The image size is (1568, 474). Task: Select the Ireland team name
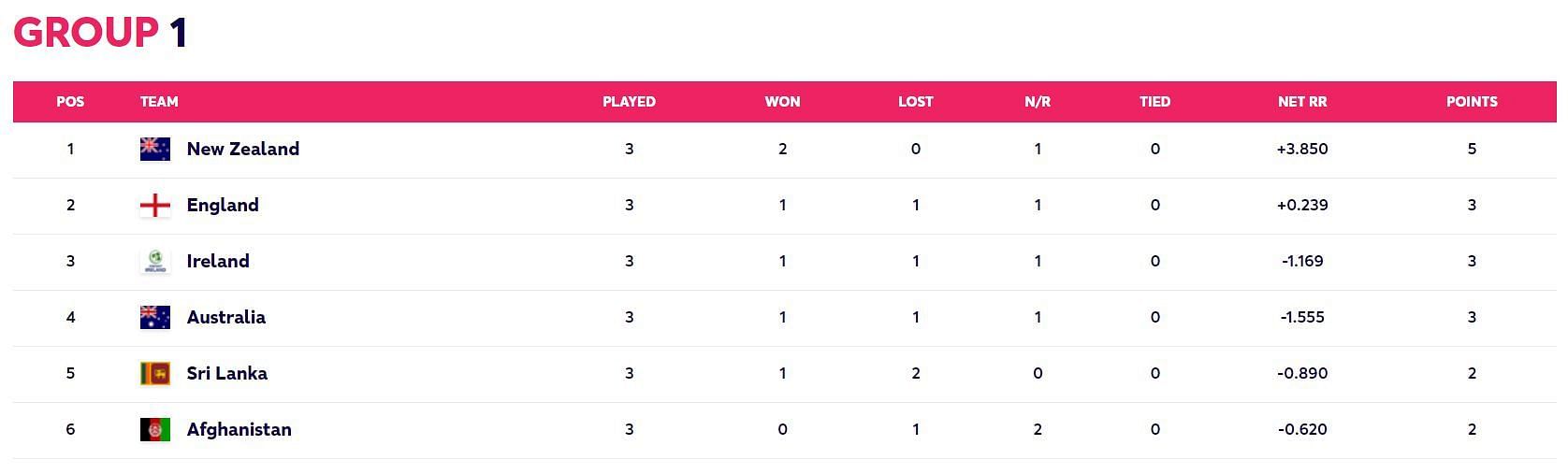(x=218, y=261)
